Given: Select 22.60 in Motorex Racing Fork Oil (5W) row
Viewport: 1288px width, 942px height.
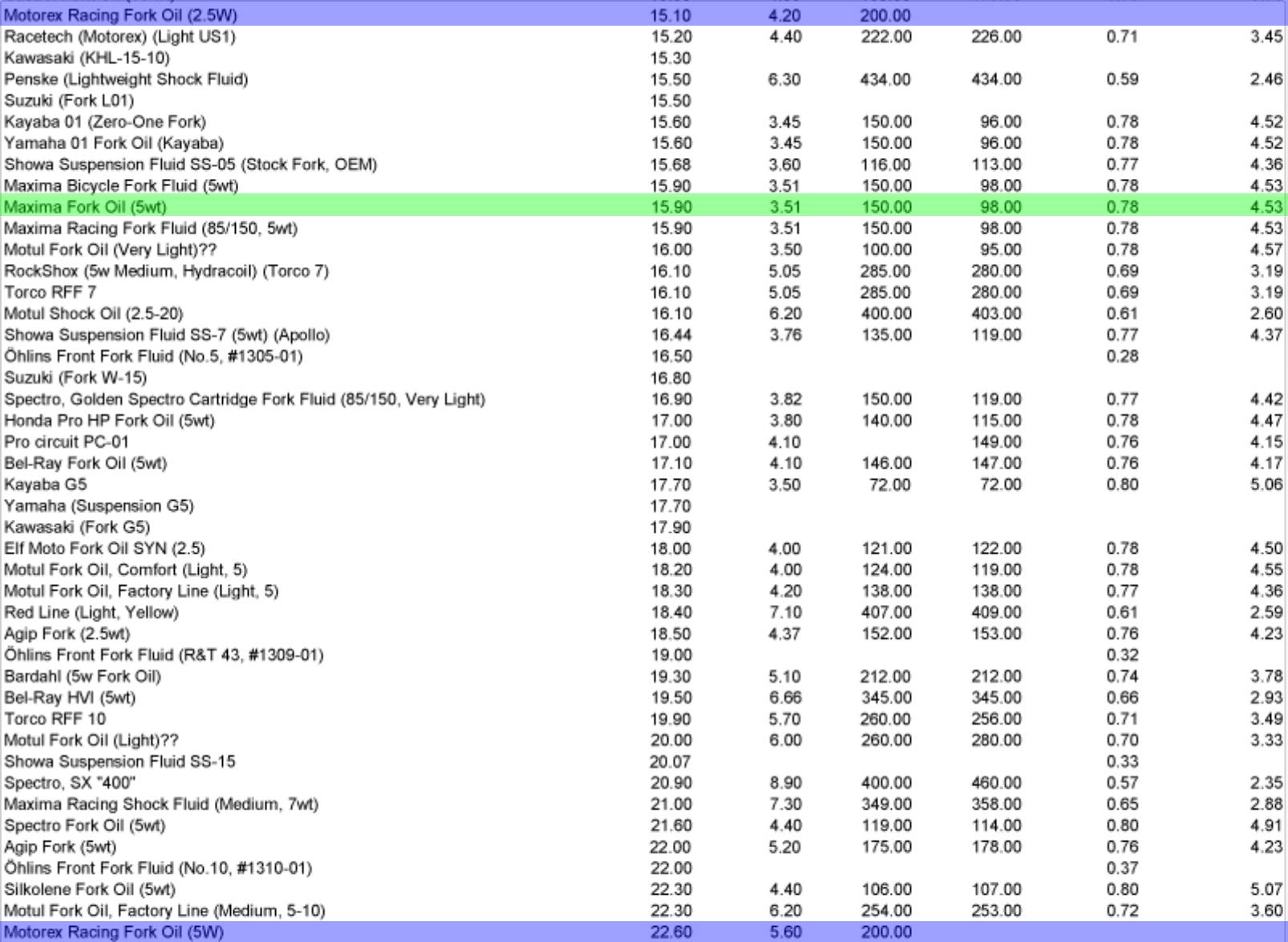Looking at the screenshot, I should [670, 932].
